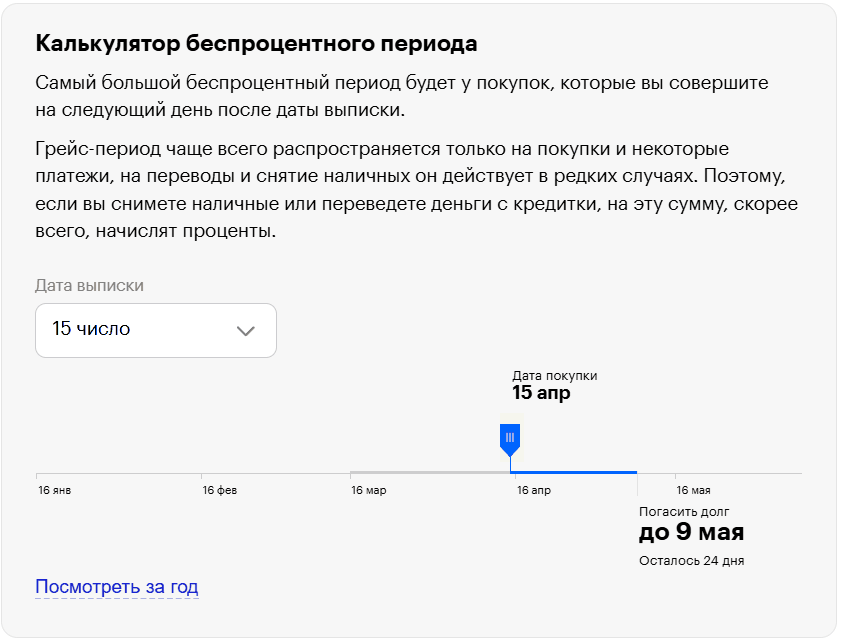This screenshot has width=844, height=644.
Task: Click the "Калькулятор беспроцентного периода" heading
Action: (256, 44)
